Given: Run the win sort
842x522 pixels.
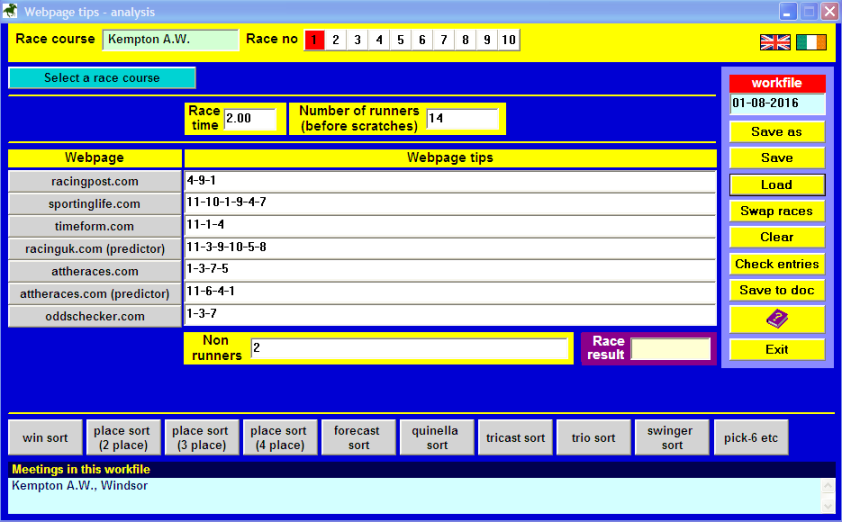Looking at the screenshot, I should click(x=46, y=438).
